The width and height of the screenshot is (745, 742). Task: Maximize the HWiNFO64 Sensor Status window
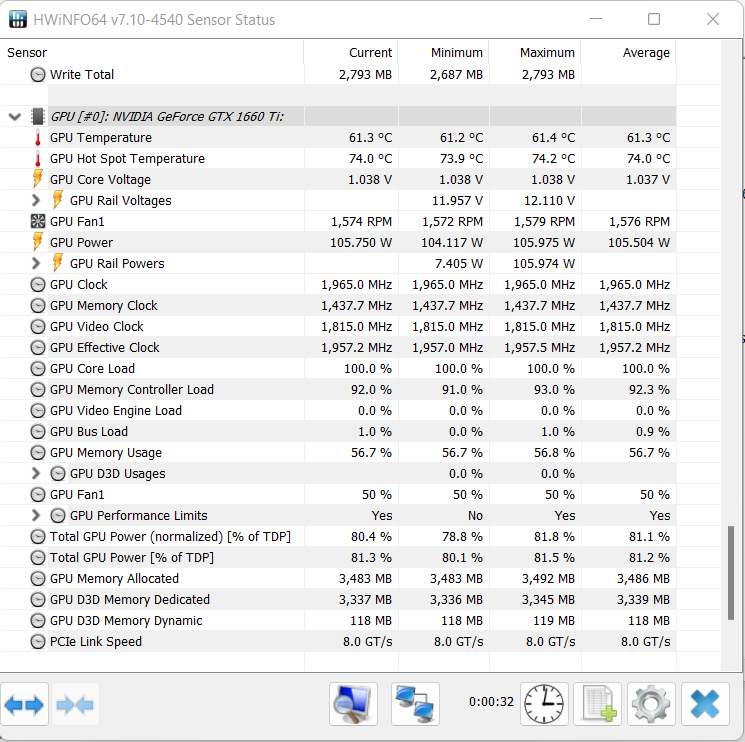[x=654, y=19]
